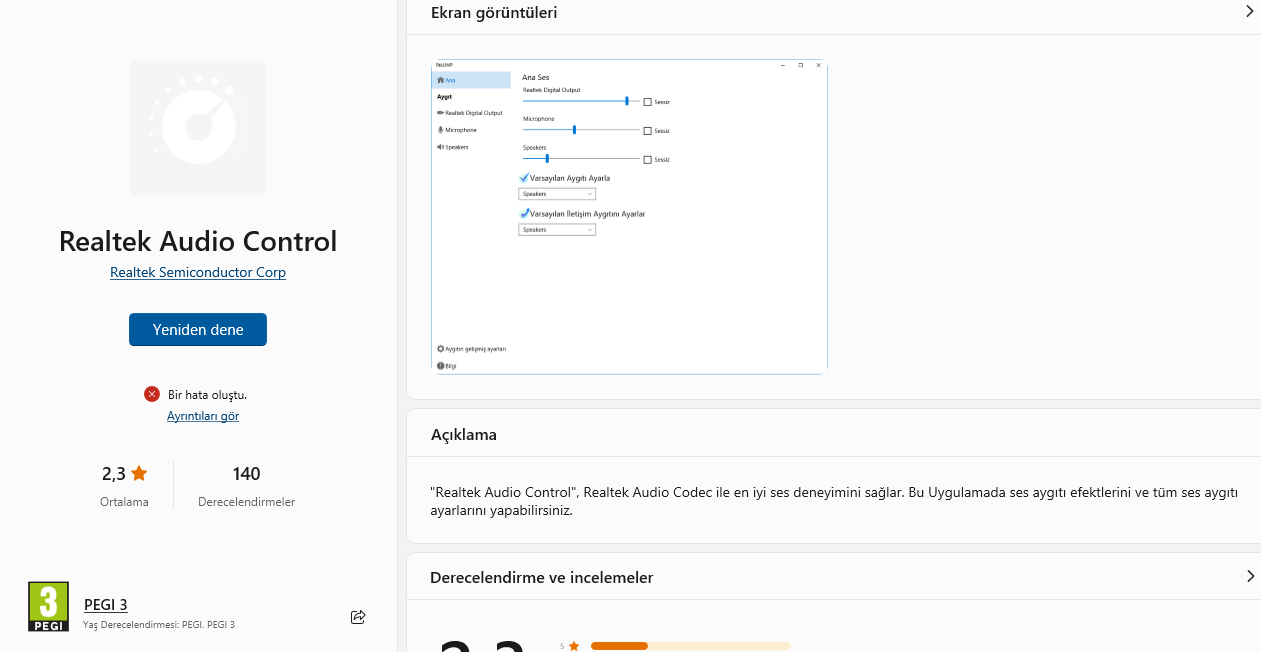Image resolution: width=1261 pixels, height=652 pixels.
Task: Expand the Ekran görüntüleri section chevron
Action: 1249,12
